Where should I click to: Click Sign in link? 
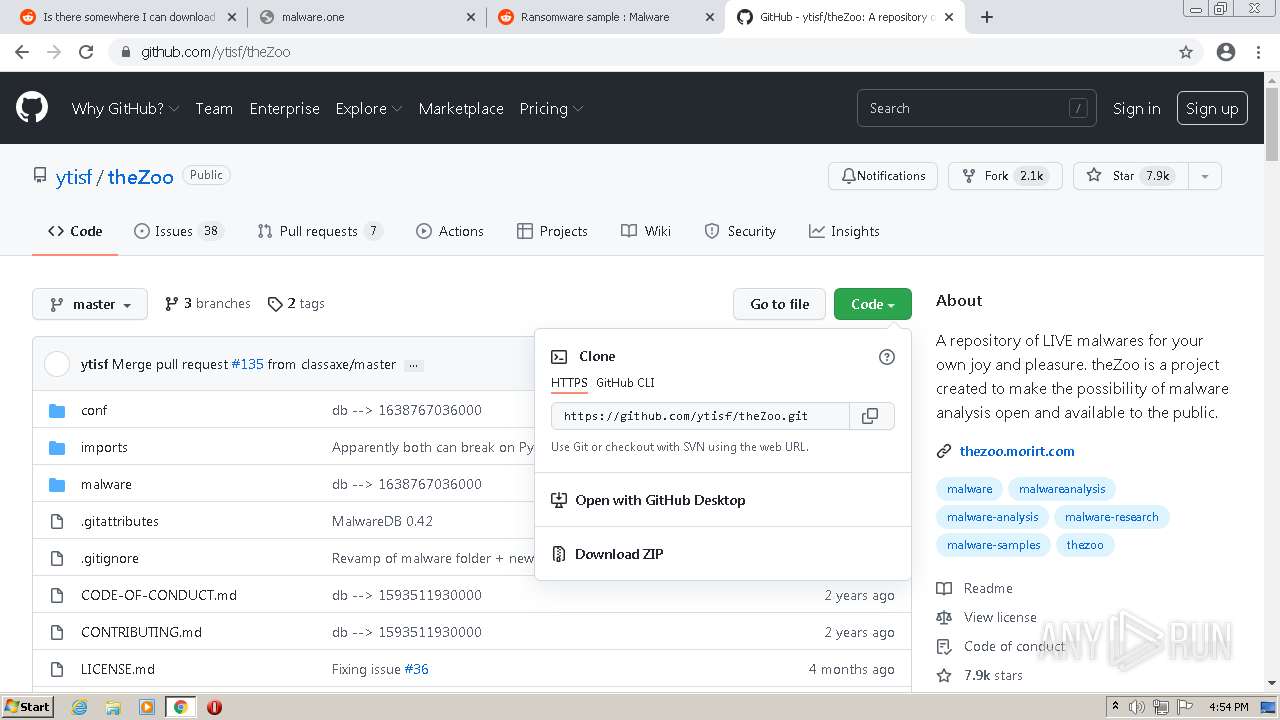pyautogui.click(x=1137, y=109)
